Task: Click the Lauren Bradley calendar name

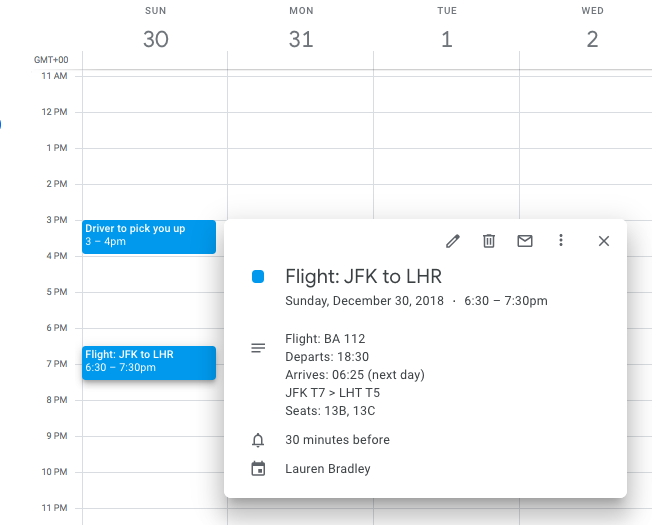Action: click(x=328, y=469)
